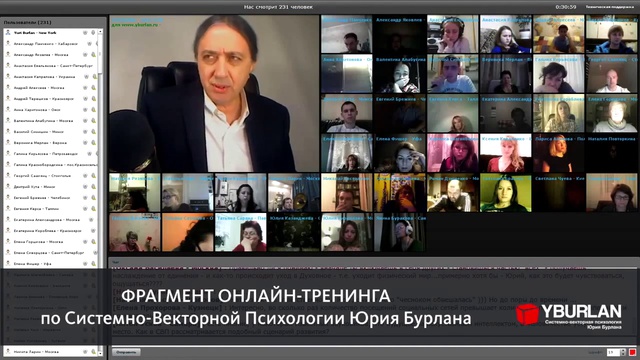Open Юлия Казанджева's video thumbnail
This screenshot has height=360, width=640.
294,232
